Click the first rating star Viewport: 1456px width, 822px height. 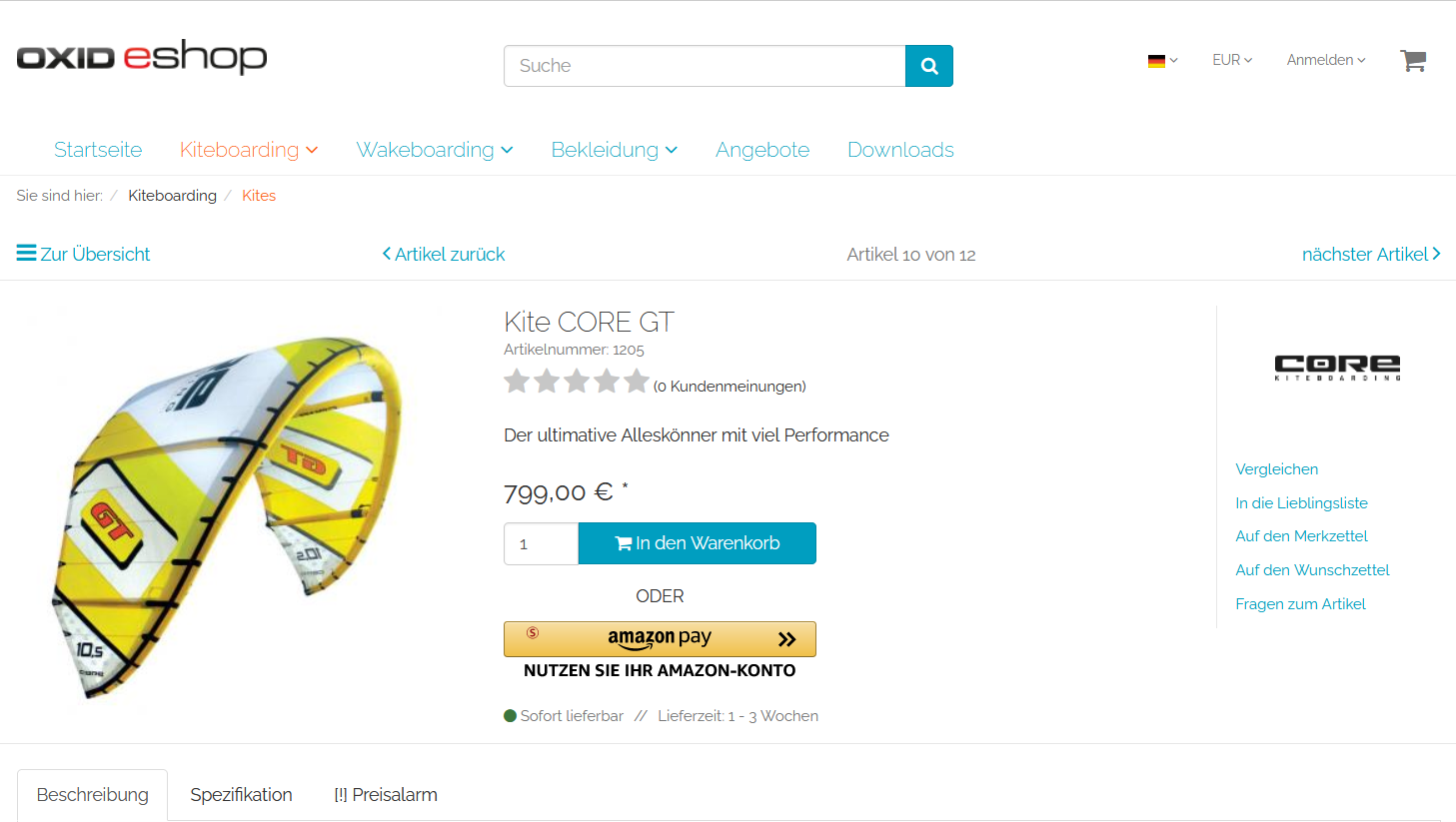coord(517,381)
